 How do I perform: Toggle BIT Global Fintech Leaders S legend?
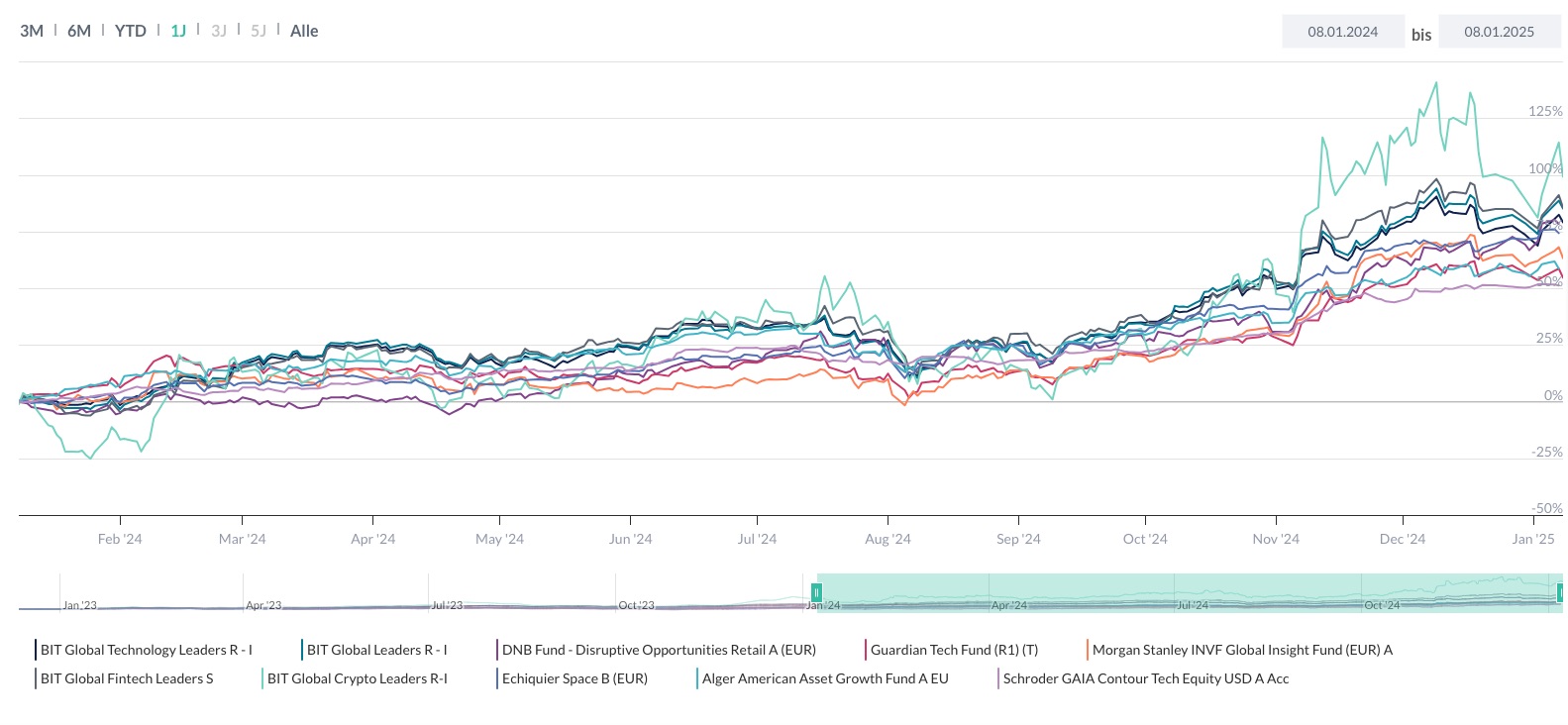pyautogui.click(x=127, y=678)
